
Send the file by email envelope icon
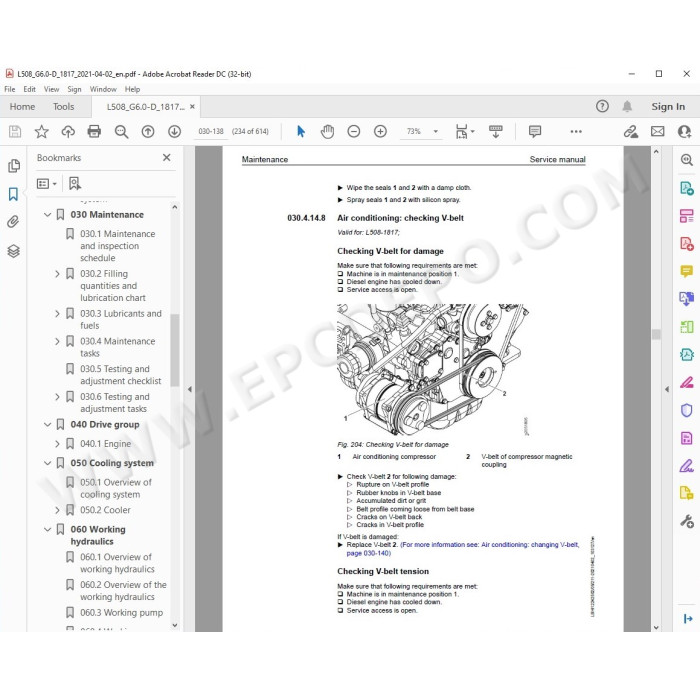(657, 131)
